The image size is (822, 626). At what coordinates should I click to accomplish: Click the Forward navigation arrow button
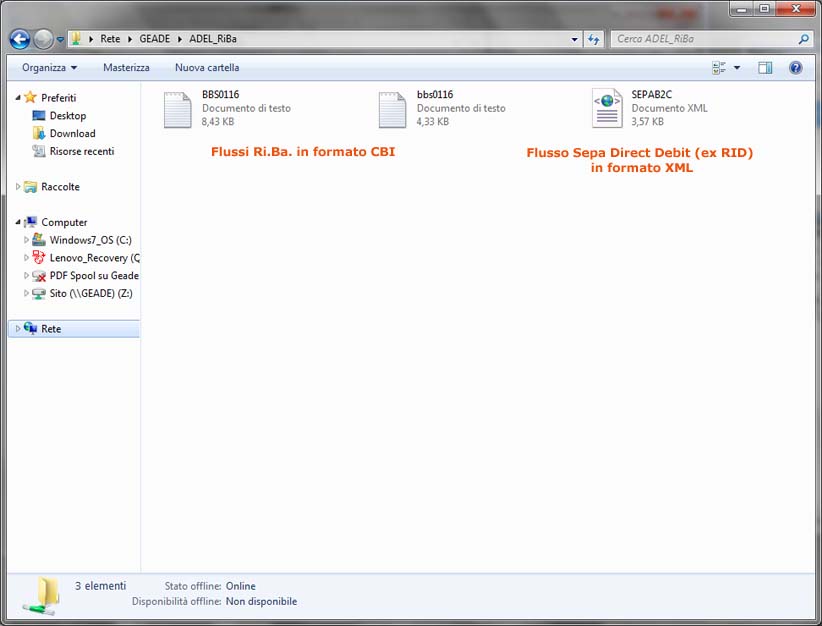pos(43,39)
